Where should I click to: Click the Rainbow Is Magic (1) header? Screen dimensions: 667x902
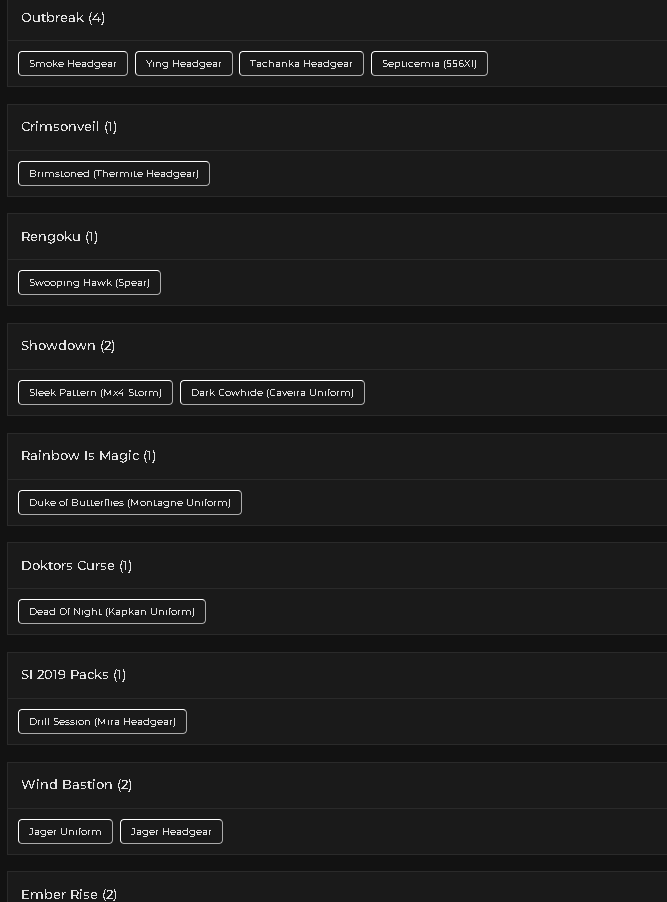(337, 456)
